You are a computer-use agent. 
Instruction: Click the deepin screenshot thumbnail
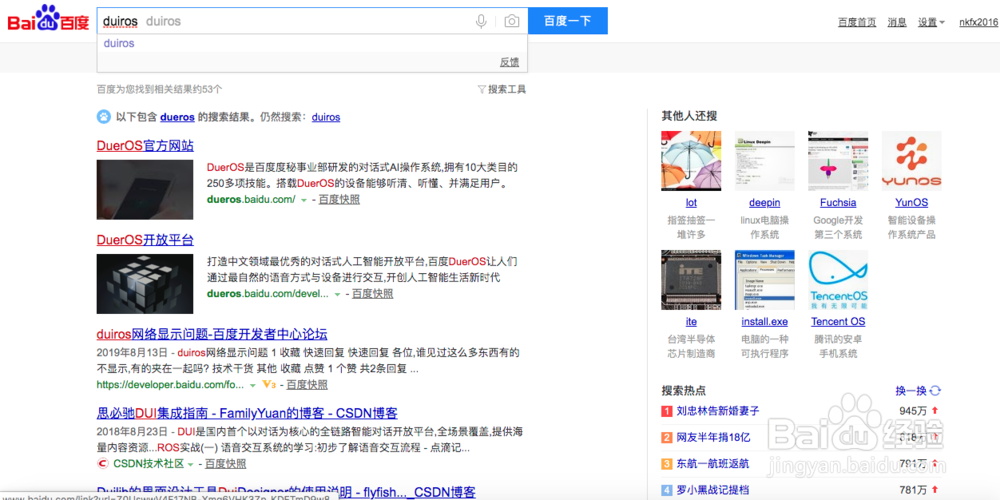click(765, 161)
